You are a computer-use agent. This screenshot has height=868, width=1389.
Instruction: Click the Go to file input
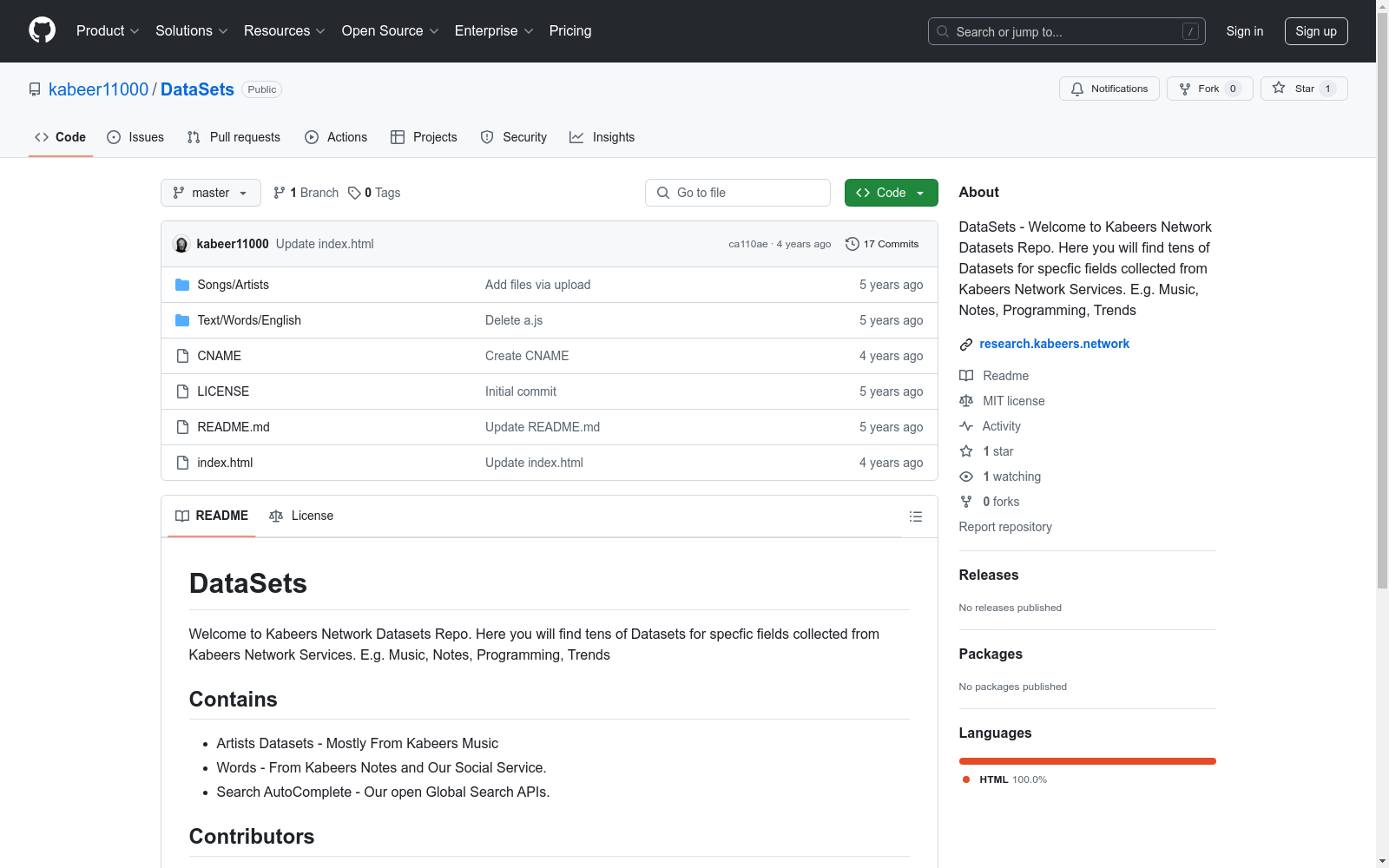point(738,193)
